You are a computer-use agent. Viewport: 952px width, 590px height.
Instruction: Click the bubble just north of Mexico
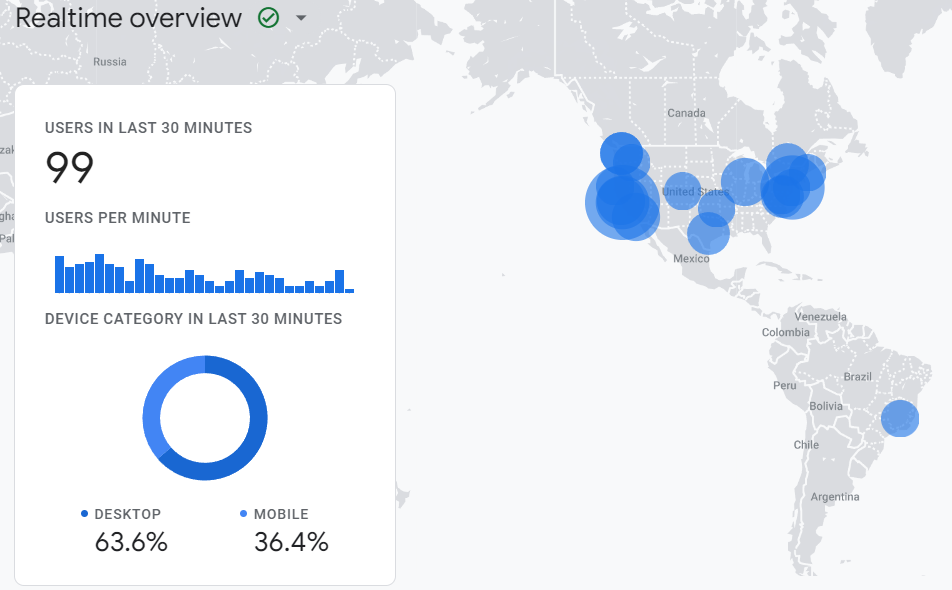708,234
